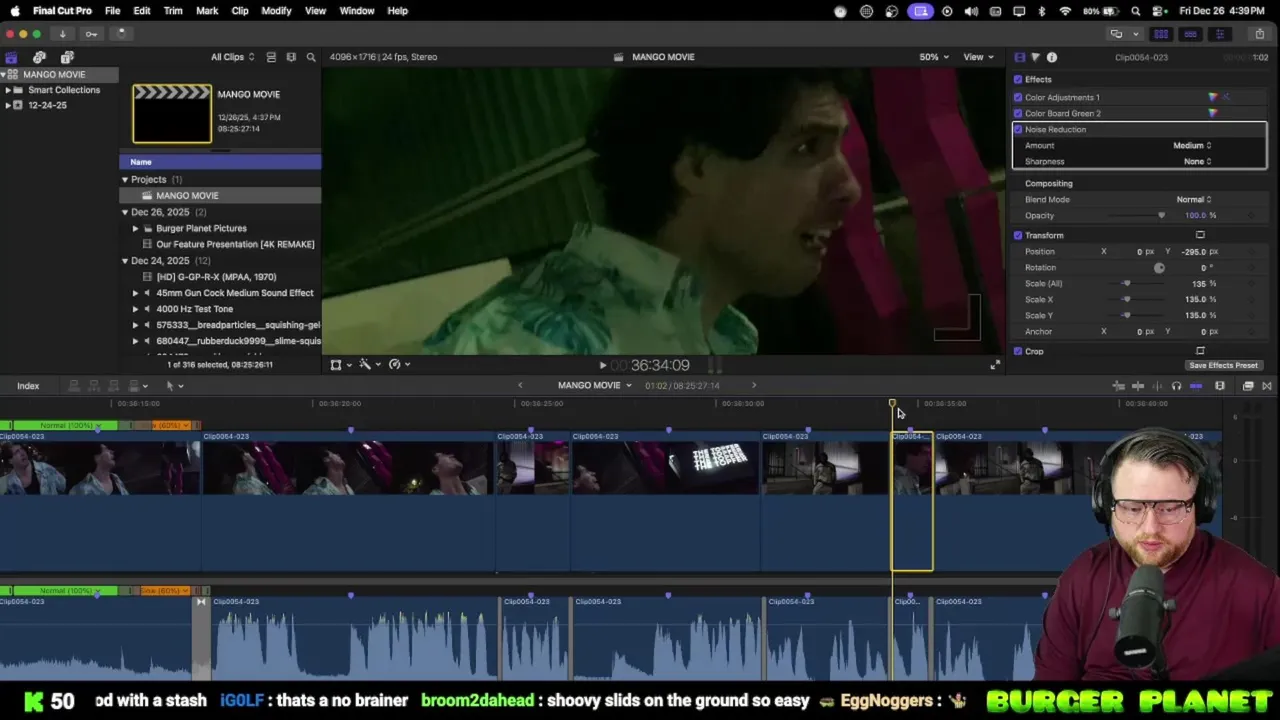Viewport: 1280px width, 720px height.
Task: Click the Import Media arrow icon
Action: (62, 34)
